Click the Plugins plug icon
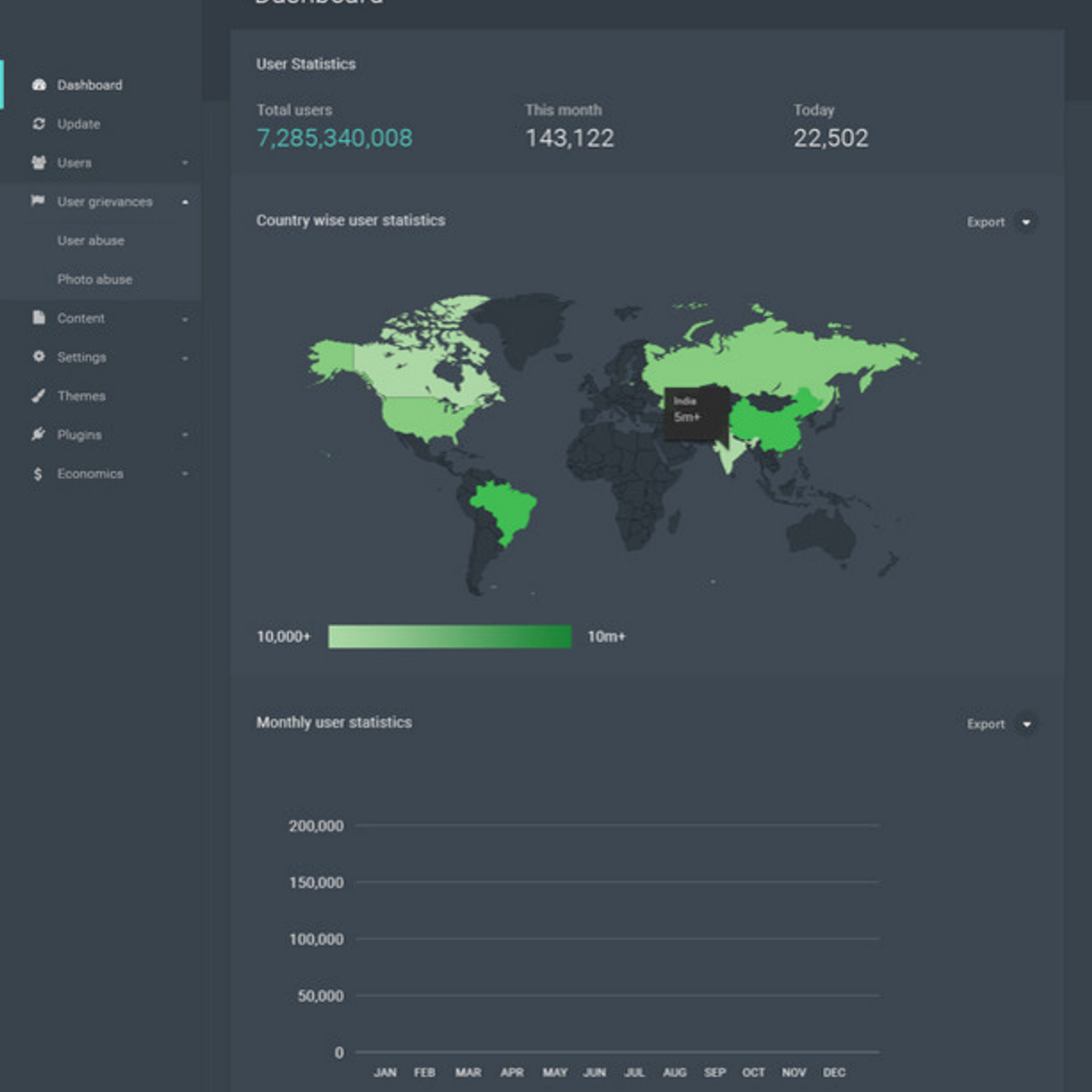Viewport: 1092px width, 1092px height. pos(38,434)
